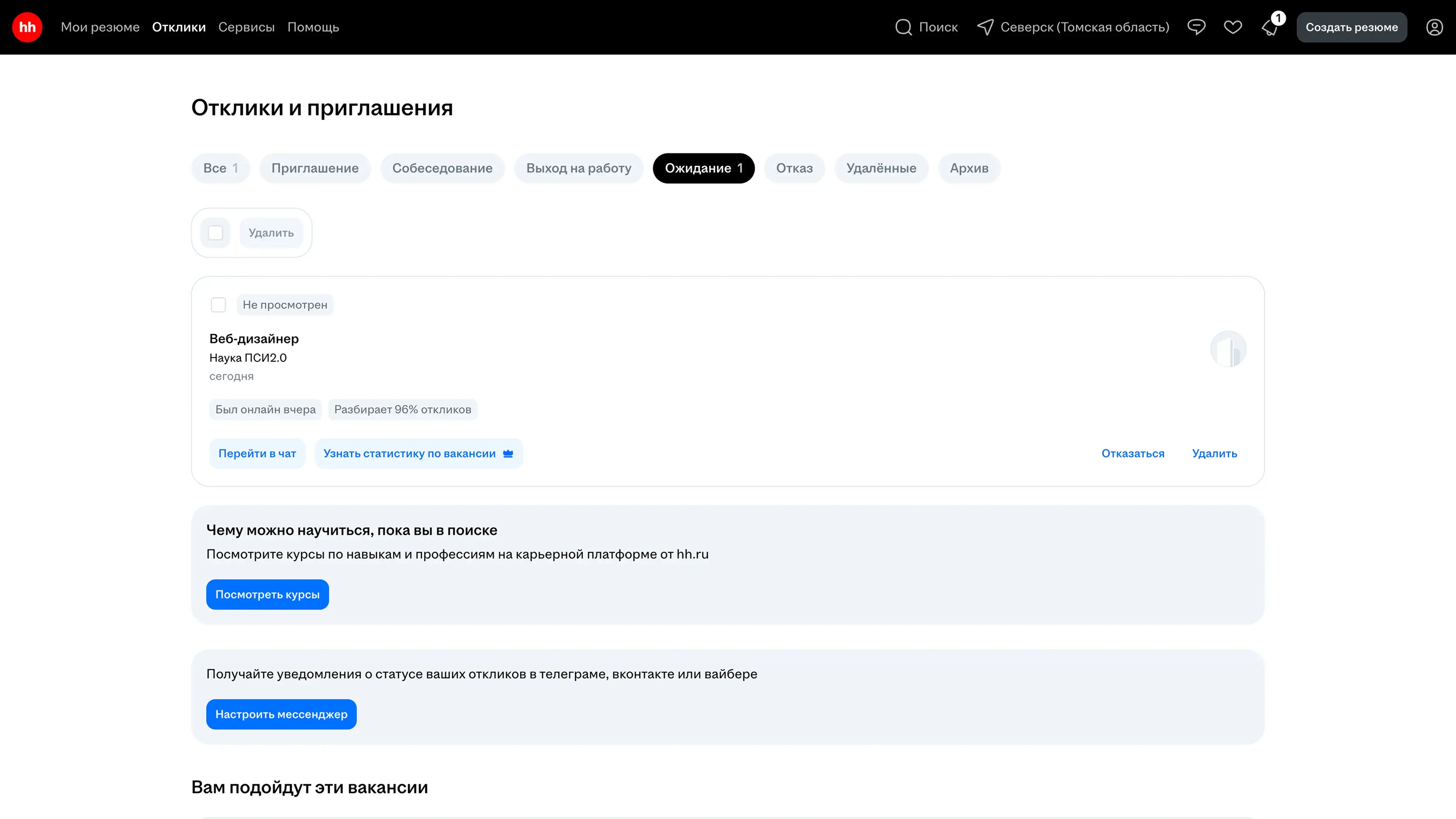Open the Веб-дизайнер vacancy title
Viewport: 1456px width, 819px height.
(x=254, y=339)
